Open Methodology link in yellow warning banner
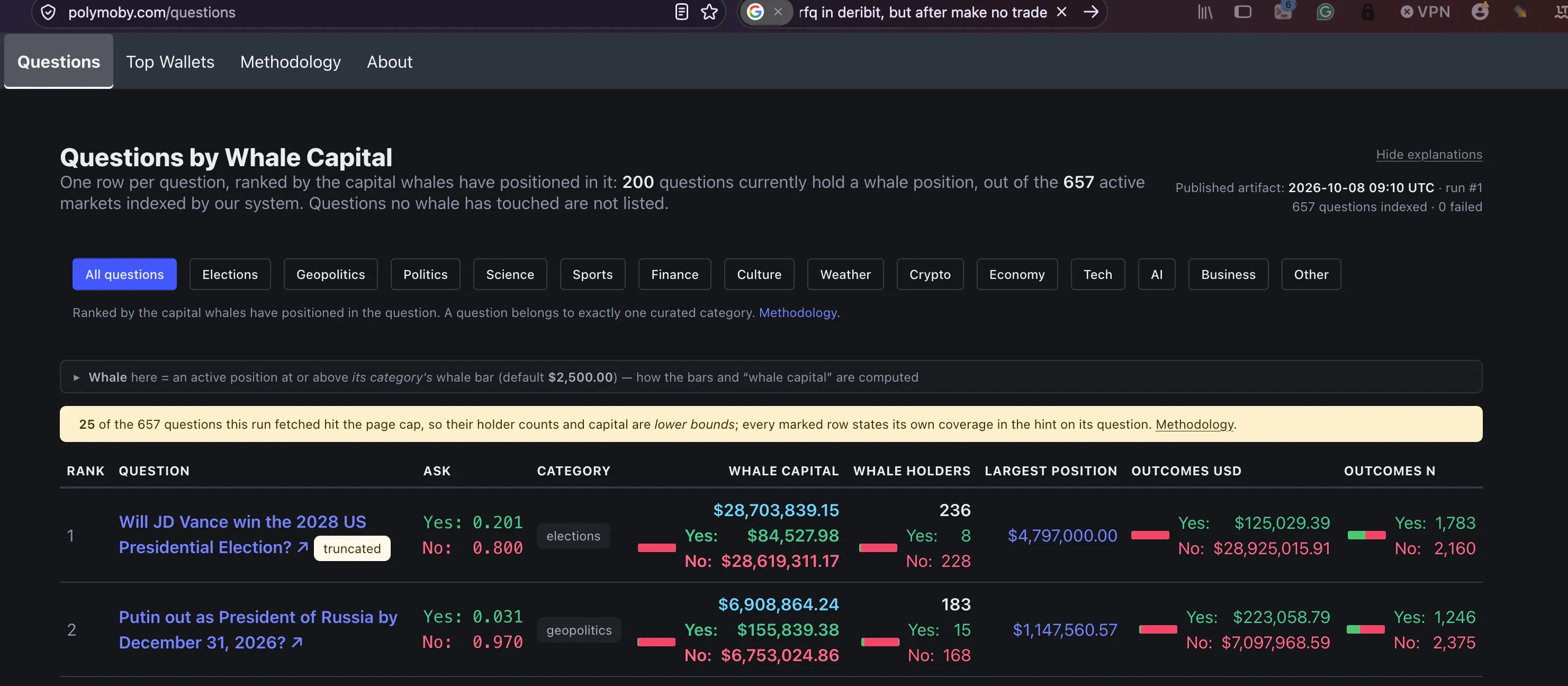 point(1194,425)
